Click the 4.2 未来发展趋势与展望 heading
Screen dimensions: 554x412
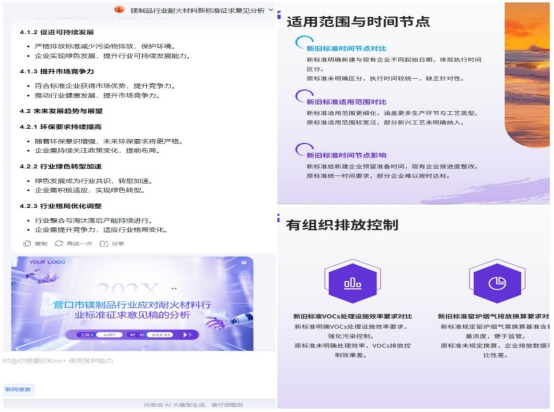point(61,111)
